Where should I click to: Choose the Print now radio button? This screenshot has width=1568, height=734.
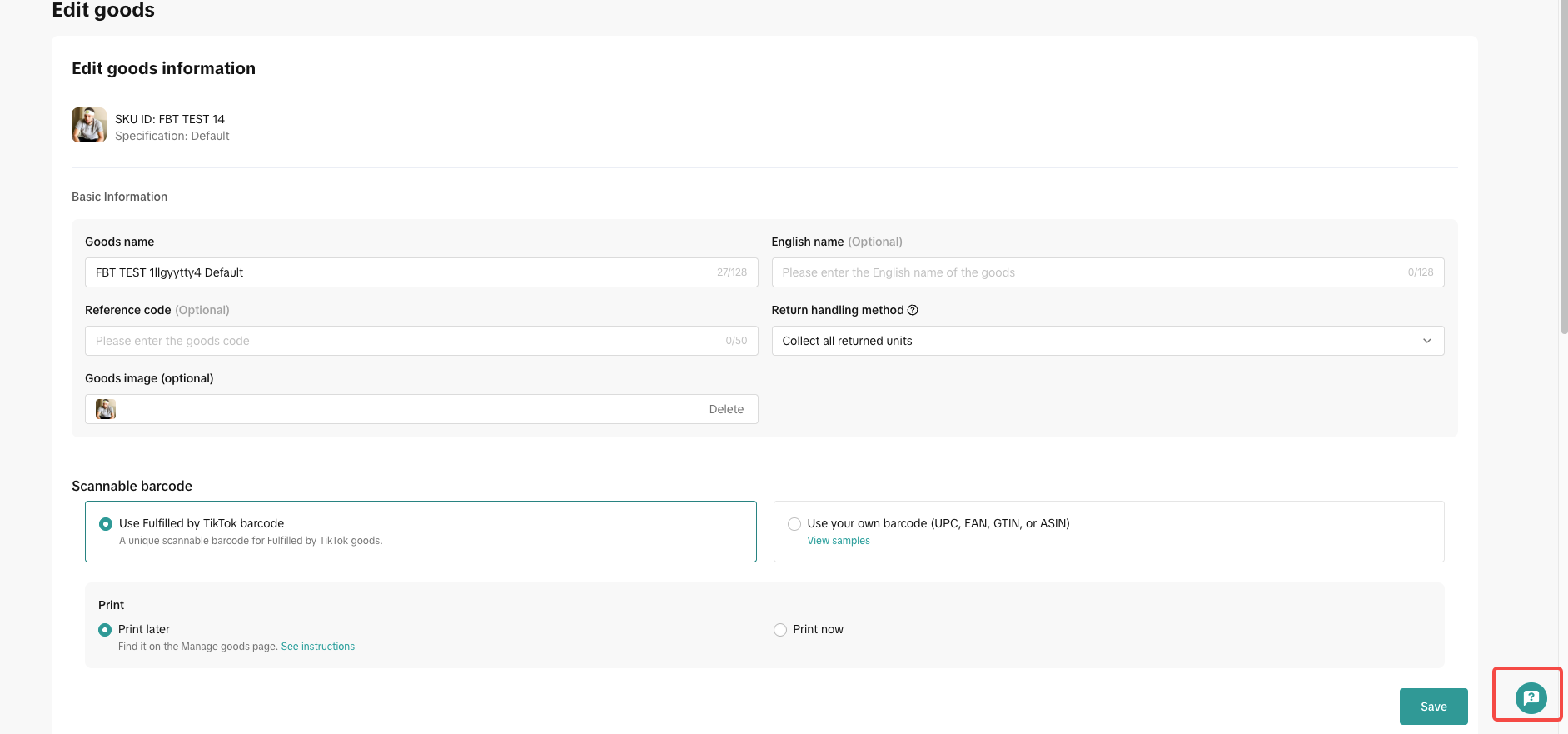(780, 630)
